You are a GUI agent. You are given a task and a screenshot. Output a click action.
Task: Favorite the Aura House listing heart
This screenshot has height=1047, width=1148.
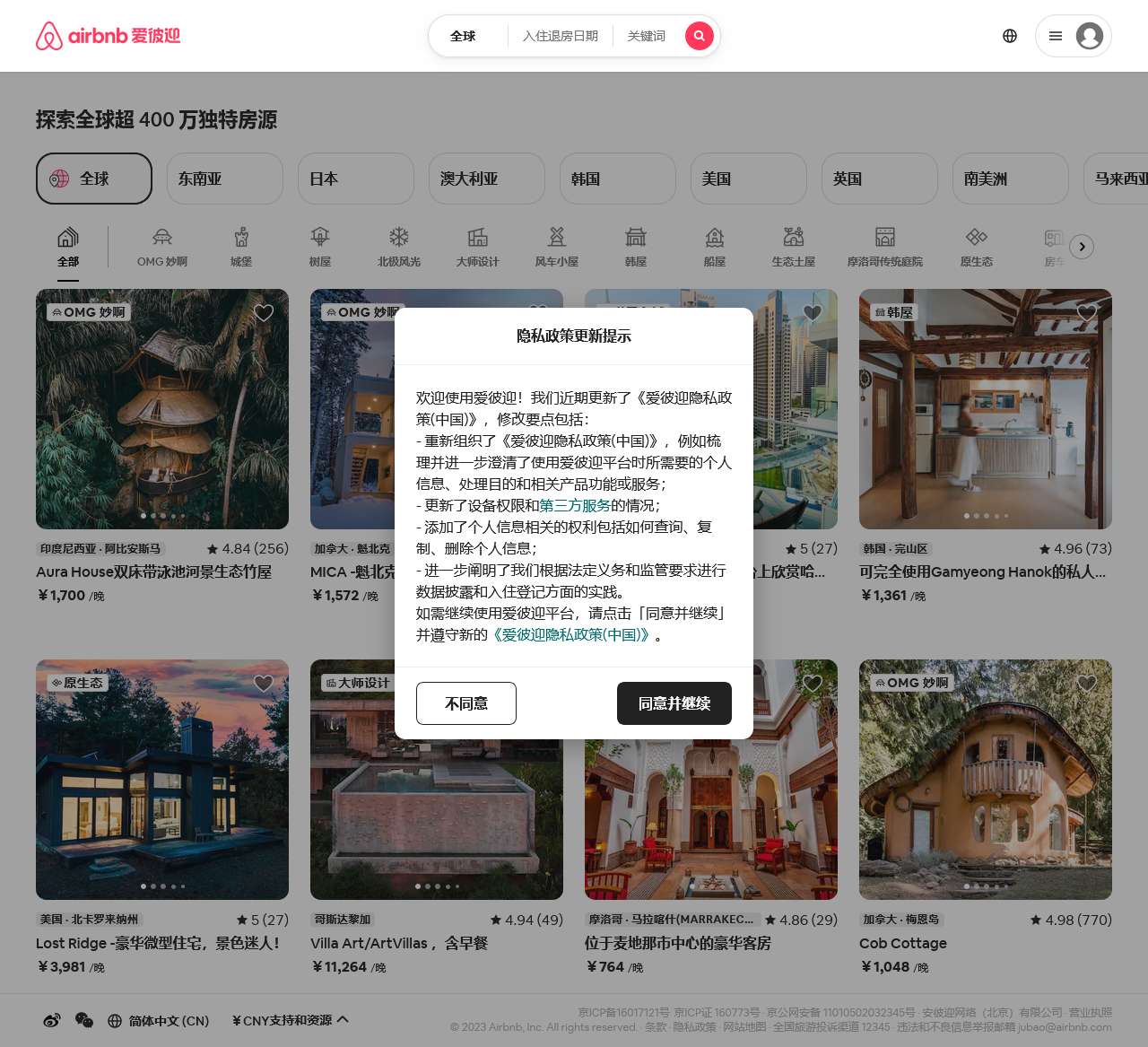(x=264, y=312)
